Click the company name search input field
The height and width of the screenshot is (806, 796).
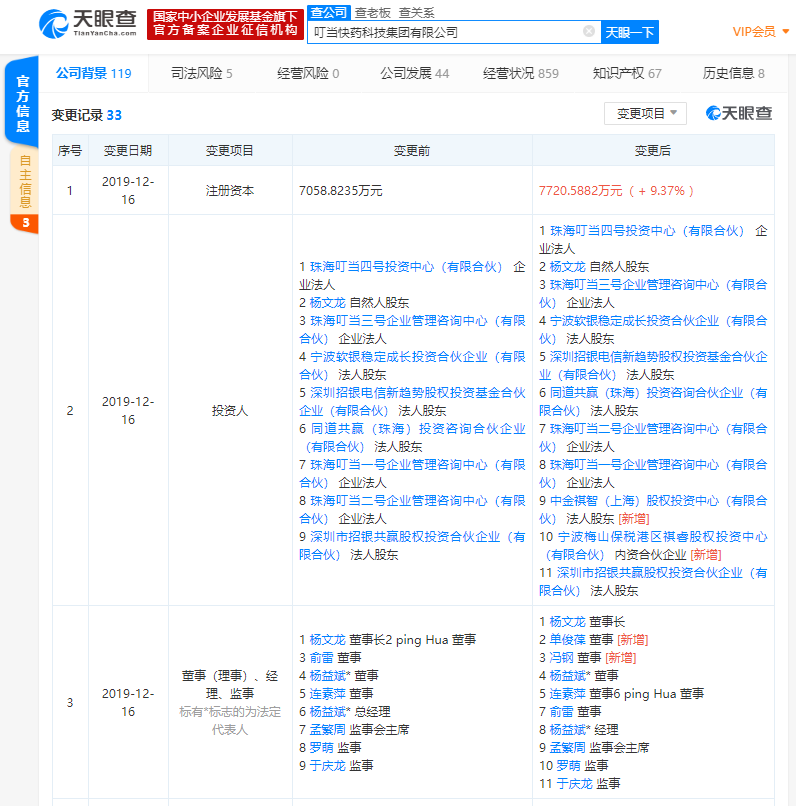tap(445, 32)
